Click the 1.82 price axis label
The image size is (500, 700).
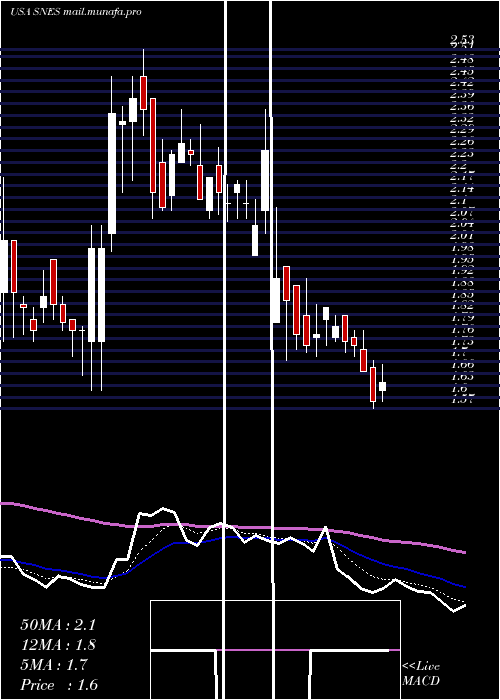click(x=462, y=306)
